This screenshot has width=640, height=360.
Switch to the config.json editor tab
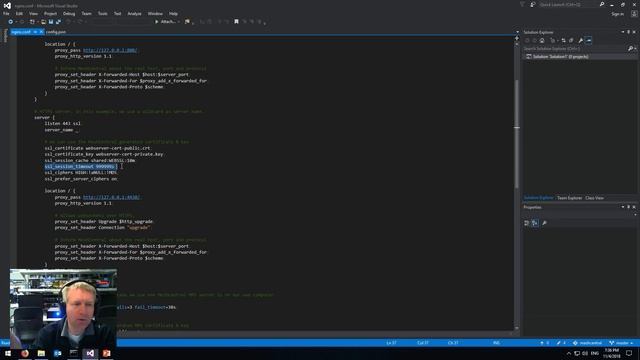click(56, 32)
